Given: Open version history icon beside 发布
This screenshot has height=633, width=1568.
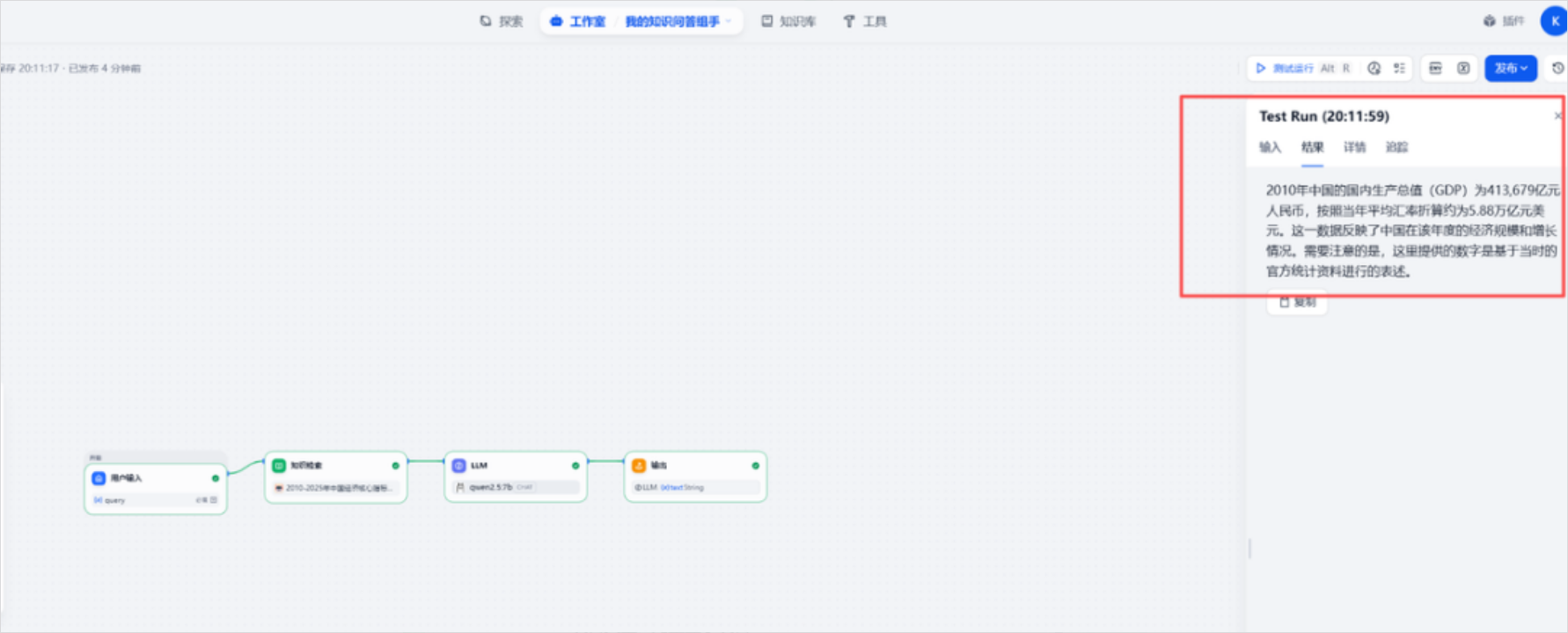Looking at the screenshot, I should click(x=1557, y=68).
